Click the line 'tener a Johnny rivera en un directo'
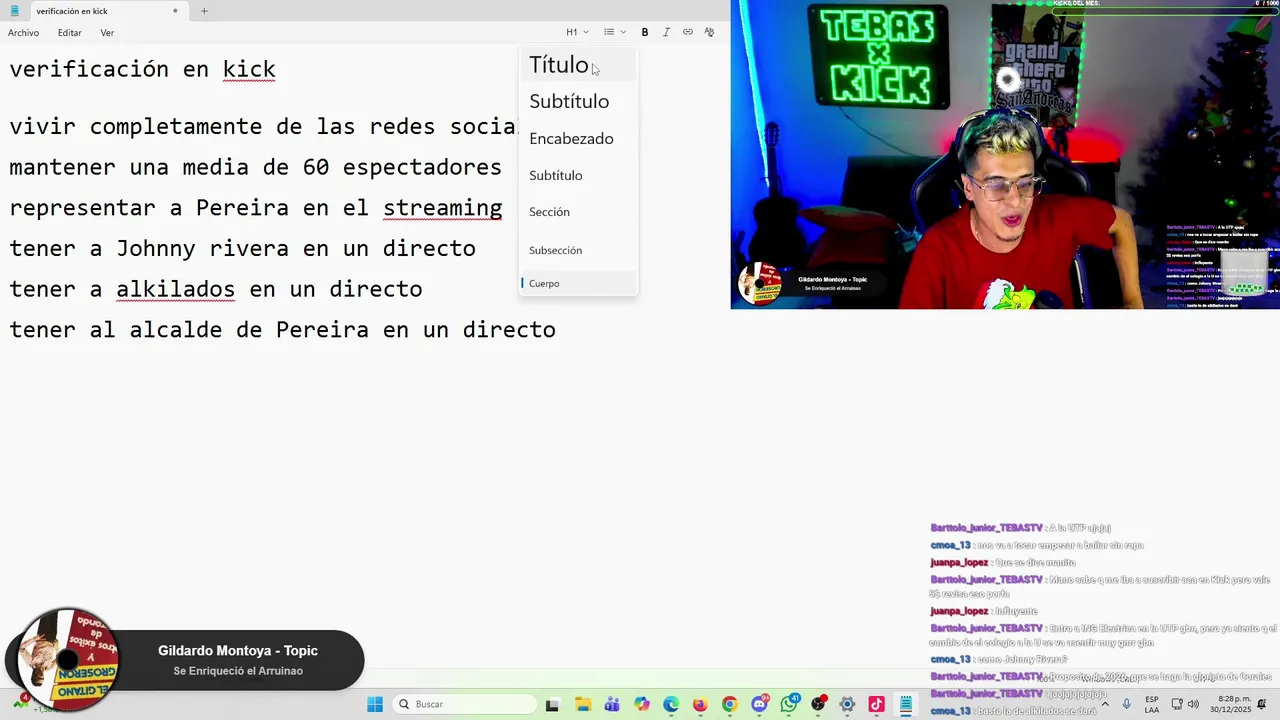This screenshot has width=1280, height=720. pos(242,248)
